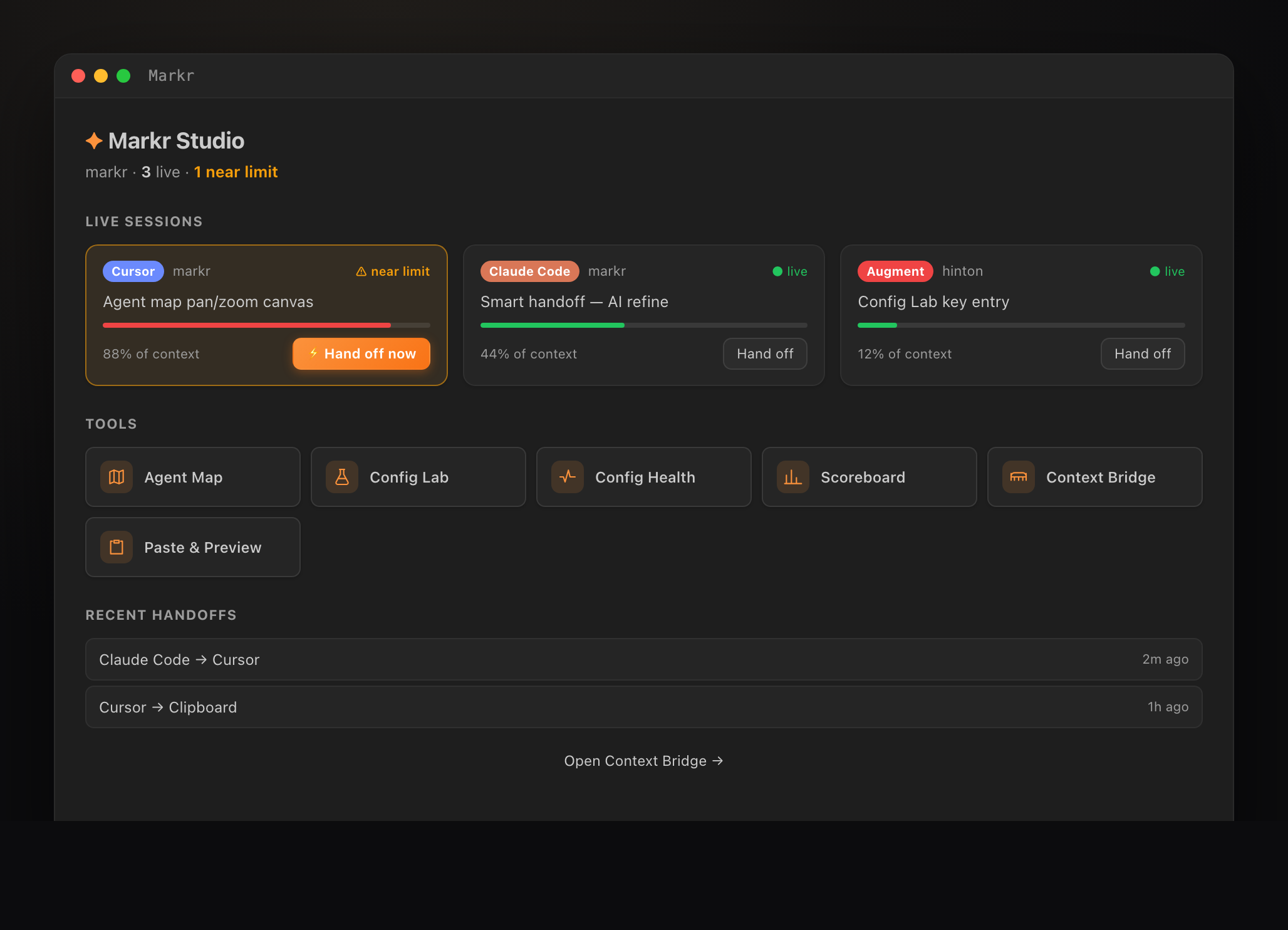
Task: Open the Config Lab tool
Action: click(418, 477)
